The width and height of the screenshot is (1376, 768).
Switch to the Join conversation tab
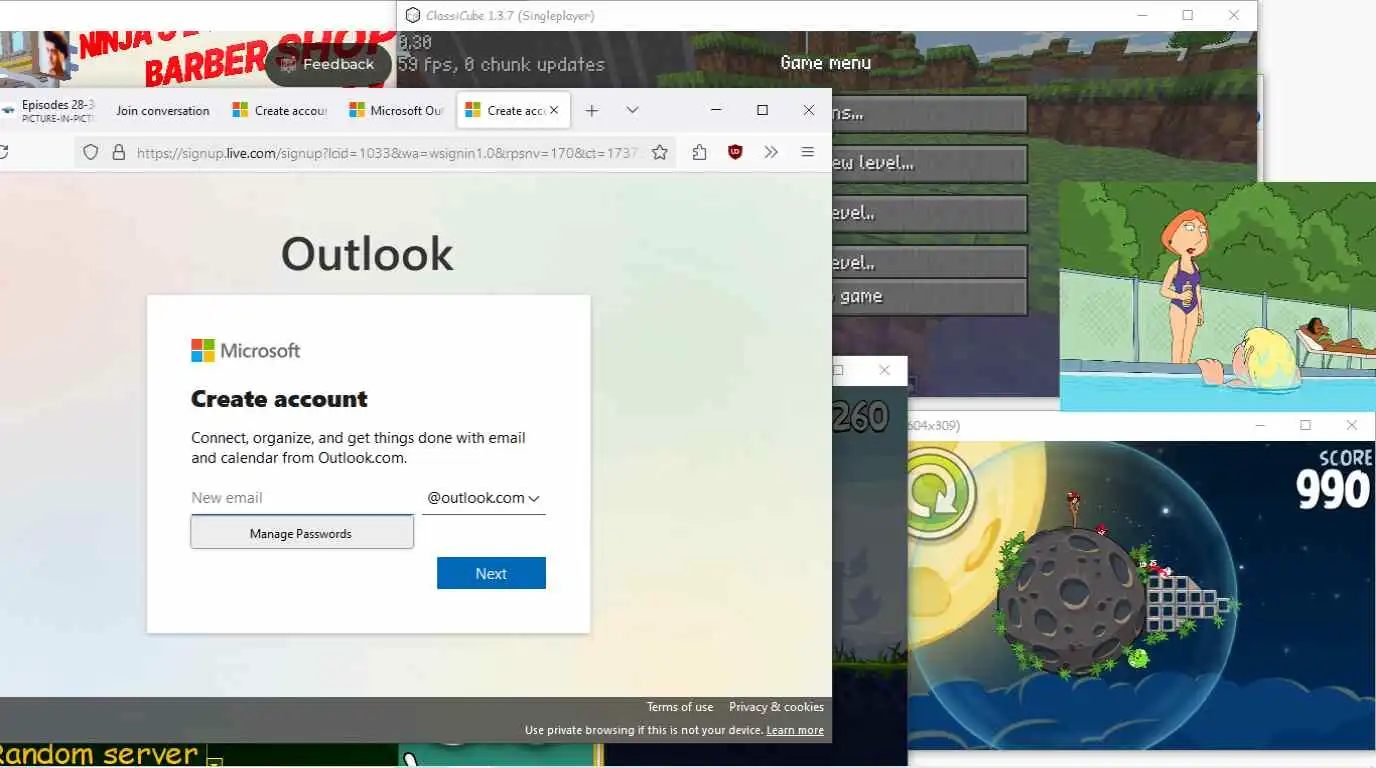pyautogui.click(x=162, y=111)
